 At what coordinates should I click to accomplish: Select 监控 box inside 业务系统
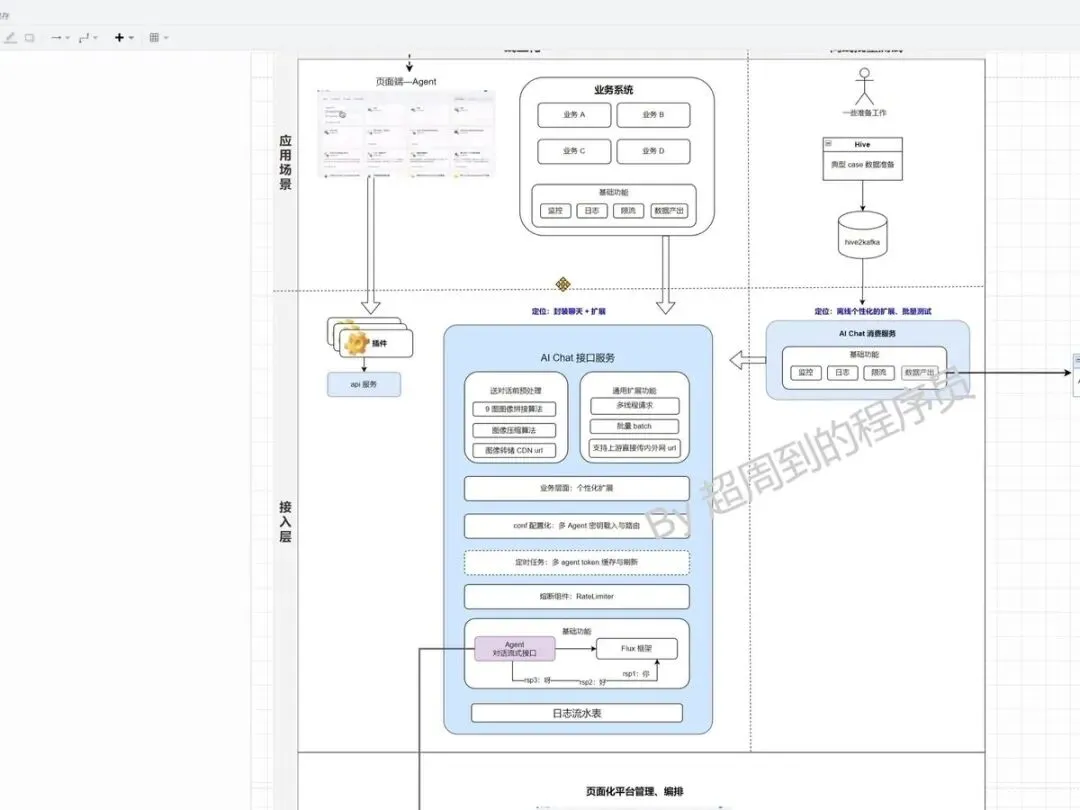[x=555, y=211]
